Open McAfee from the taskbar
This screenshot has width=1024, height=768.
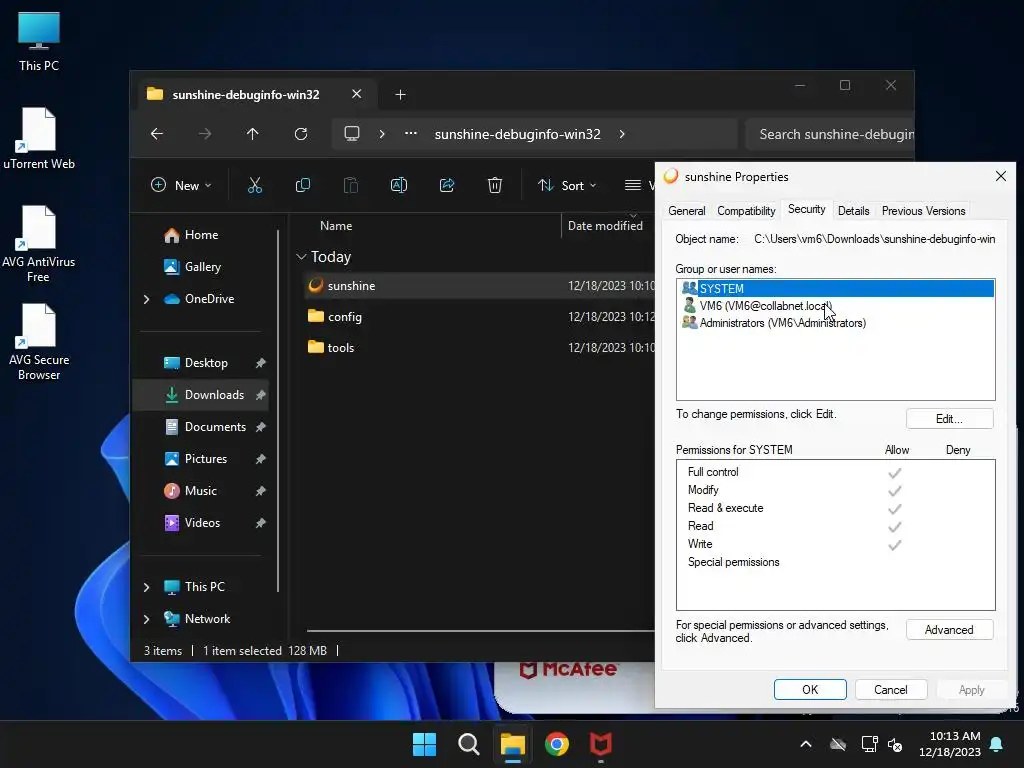[601, 744]
